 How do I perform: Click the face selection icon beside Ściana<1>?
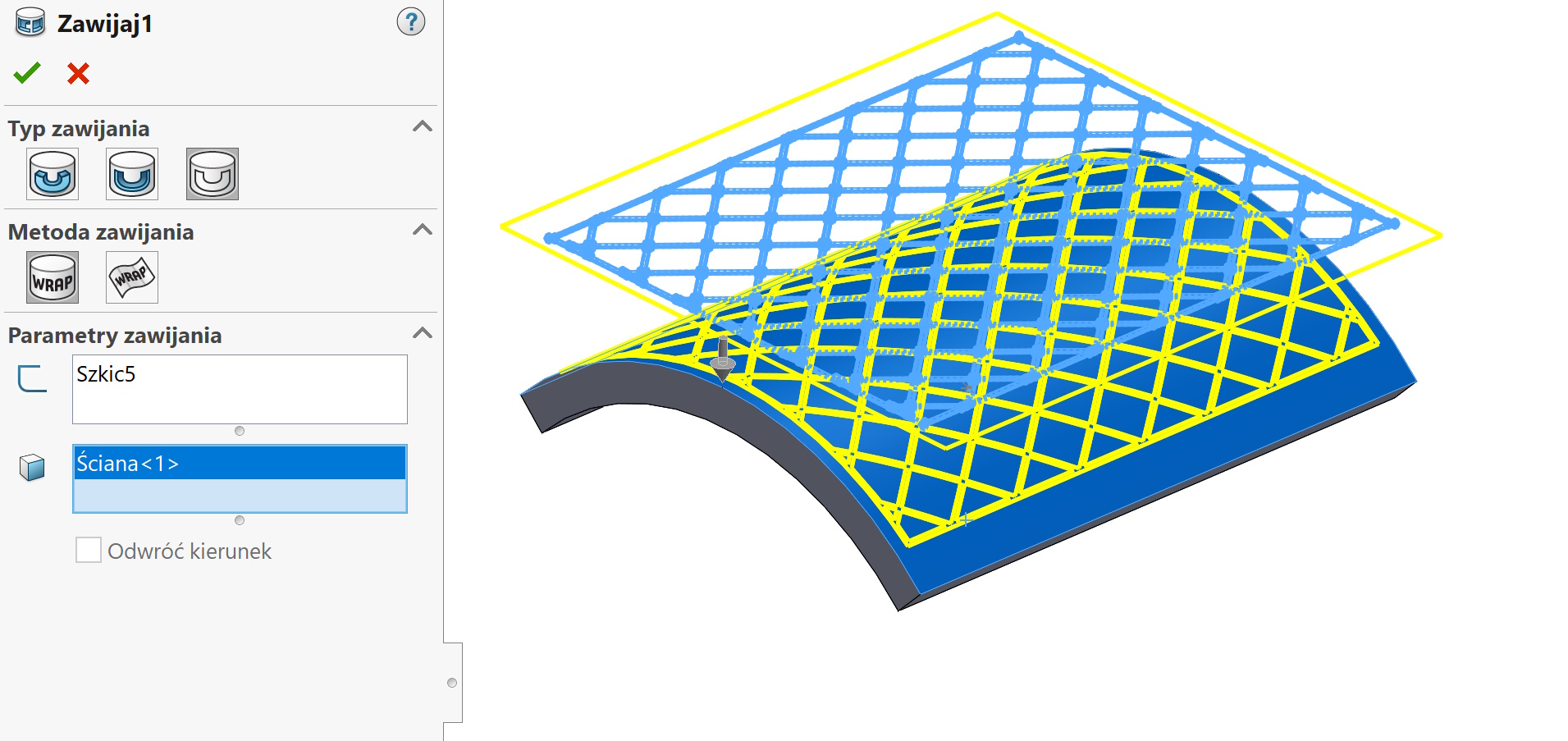31,464
